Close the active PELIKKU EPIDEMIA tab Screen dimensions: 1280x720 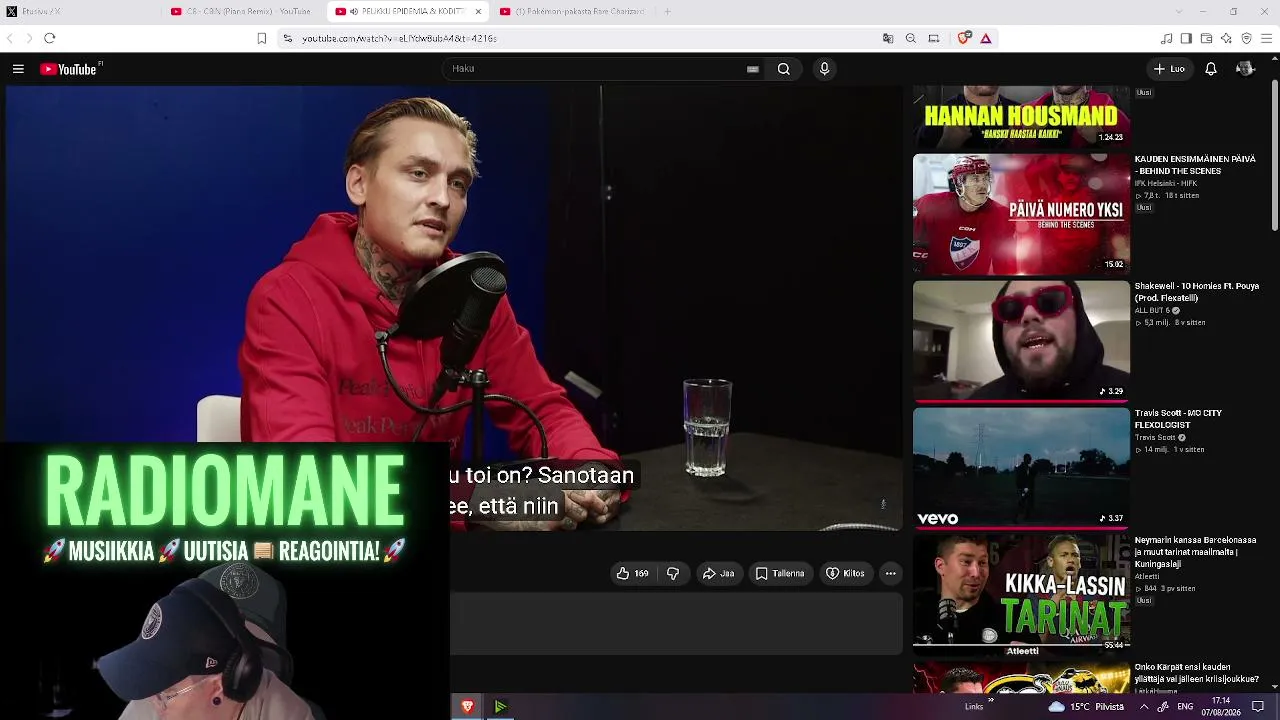pos(478,12)
